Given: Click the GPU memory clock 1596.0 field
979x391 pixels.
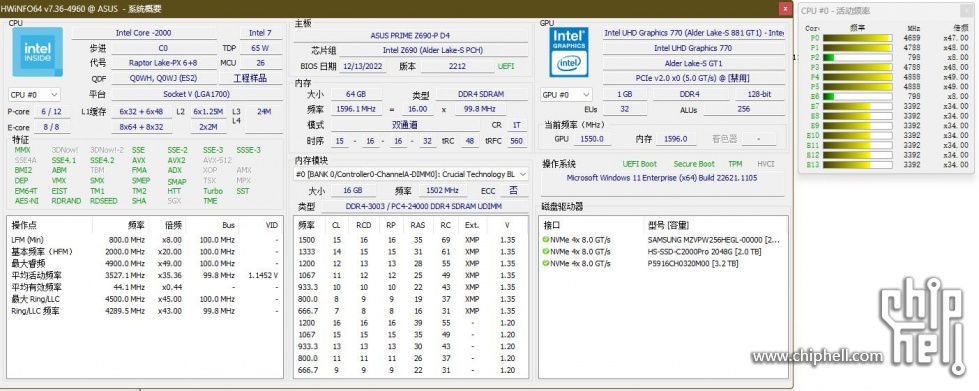Looking at the screenshot, I should [675, 139].
